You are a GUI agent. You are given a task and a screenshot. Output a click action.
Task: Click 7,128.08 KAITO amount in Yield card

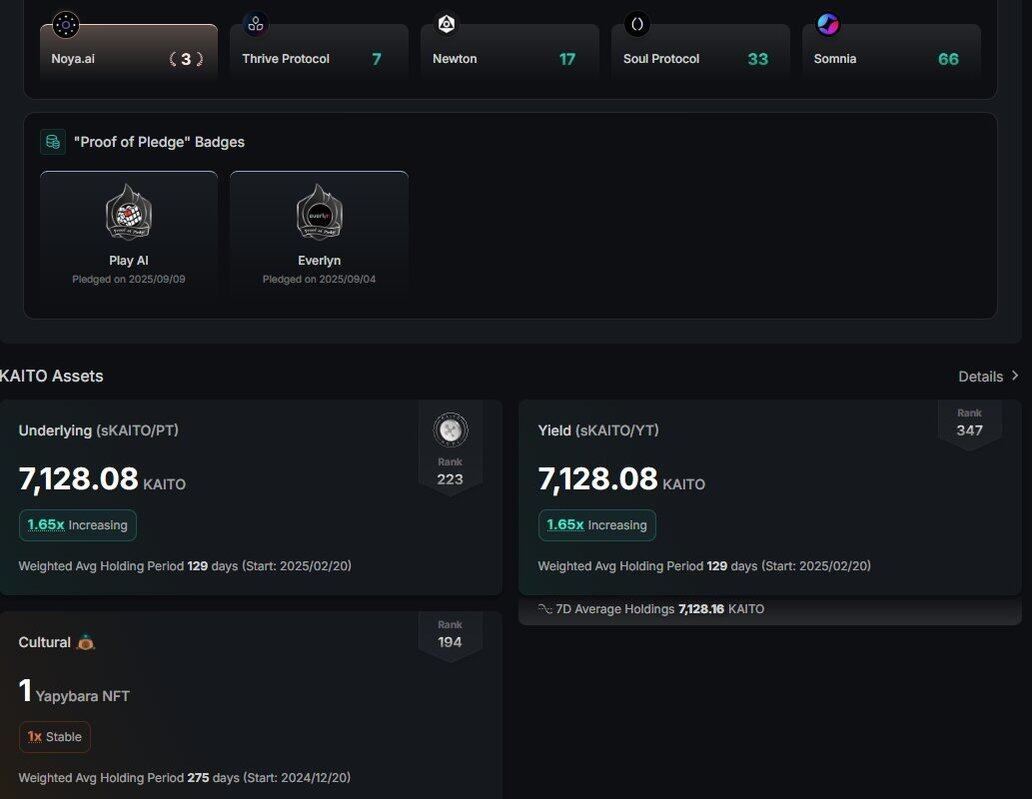coord(621,479)
